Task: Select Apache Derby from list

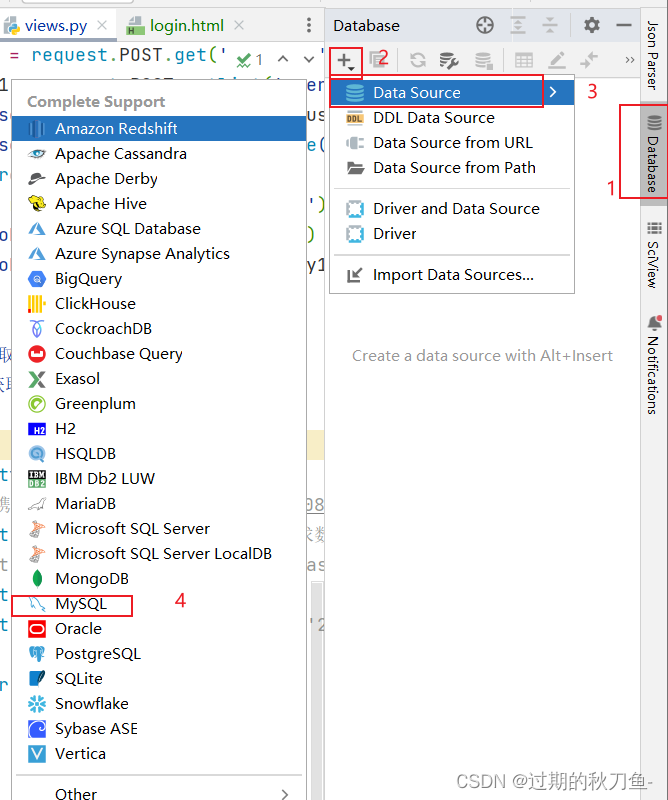Action: pyautogui.click(x=159, y=179)
